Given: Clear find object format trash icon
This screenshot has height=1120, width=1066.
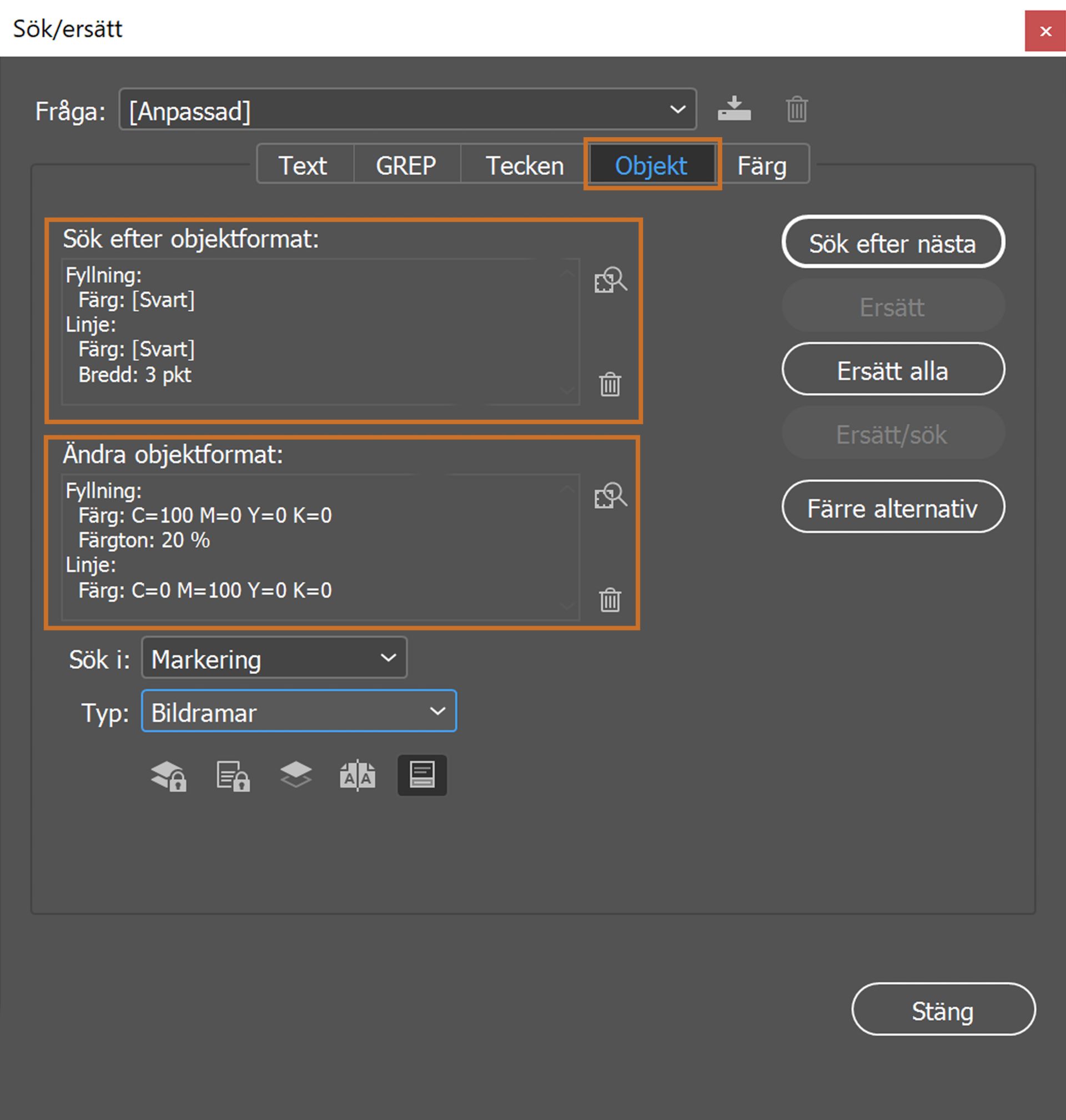Looking at the screenshot, I should pyautogui.click(x=610, y=384).
